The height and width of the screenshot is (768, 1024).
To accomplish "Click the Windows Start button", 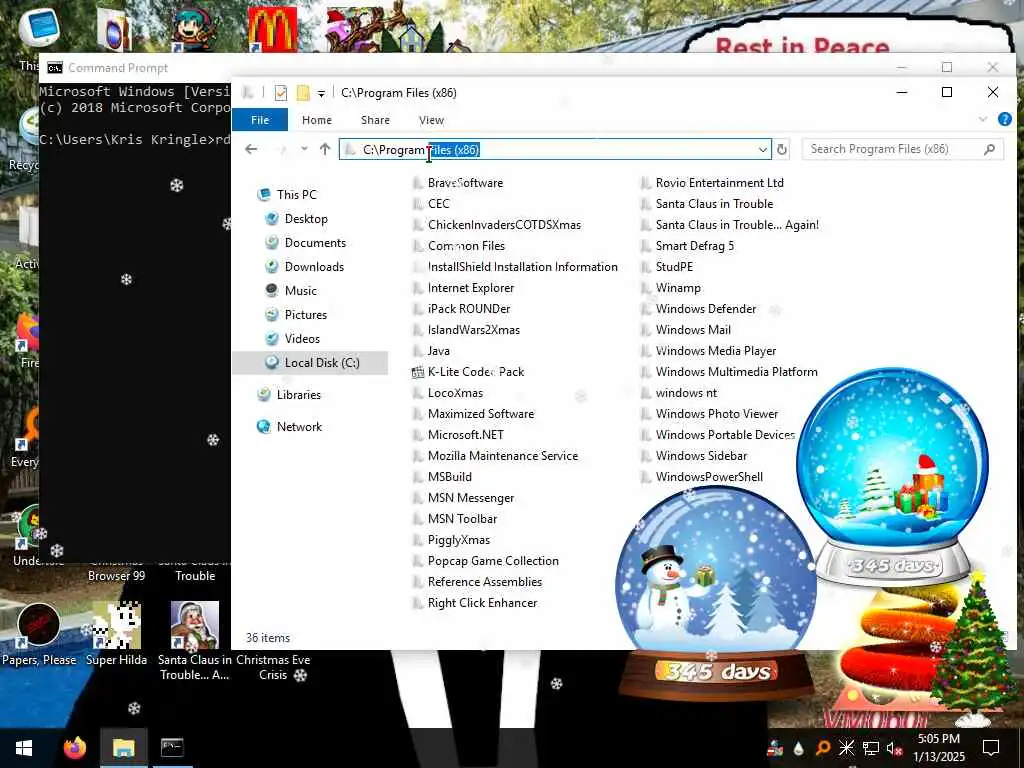I will tap(24, 748).
